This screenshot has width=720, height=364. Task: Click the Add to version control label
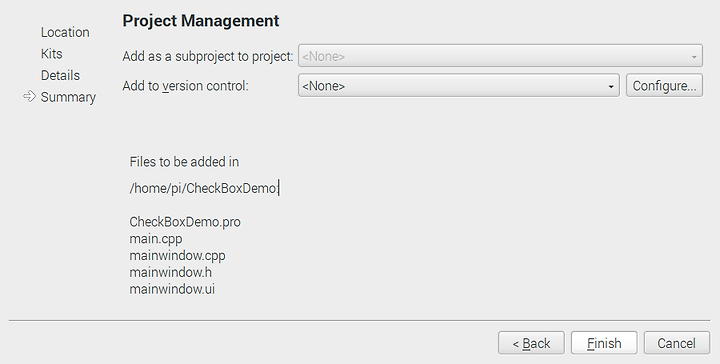click(x=186, y=86)
